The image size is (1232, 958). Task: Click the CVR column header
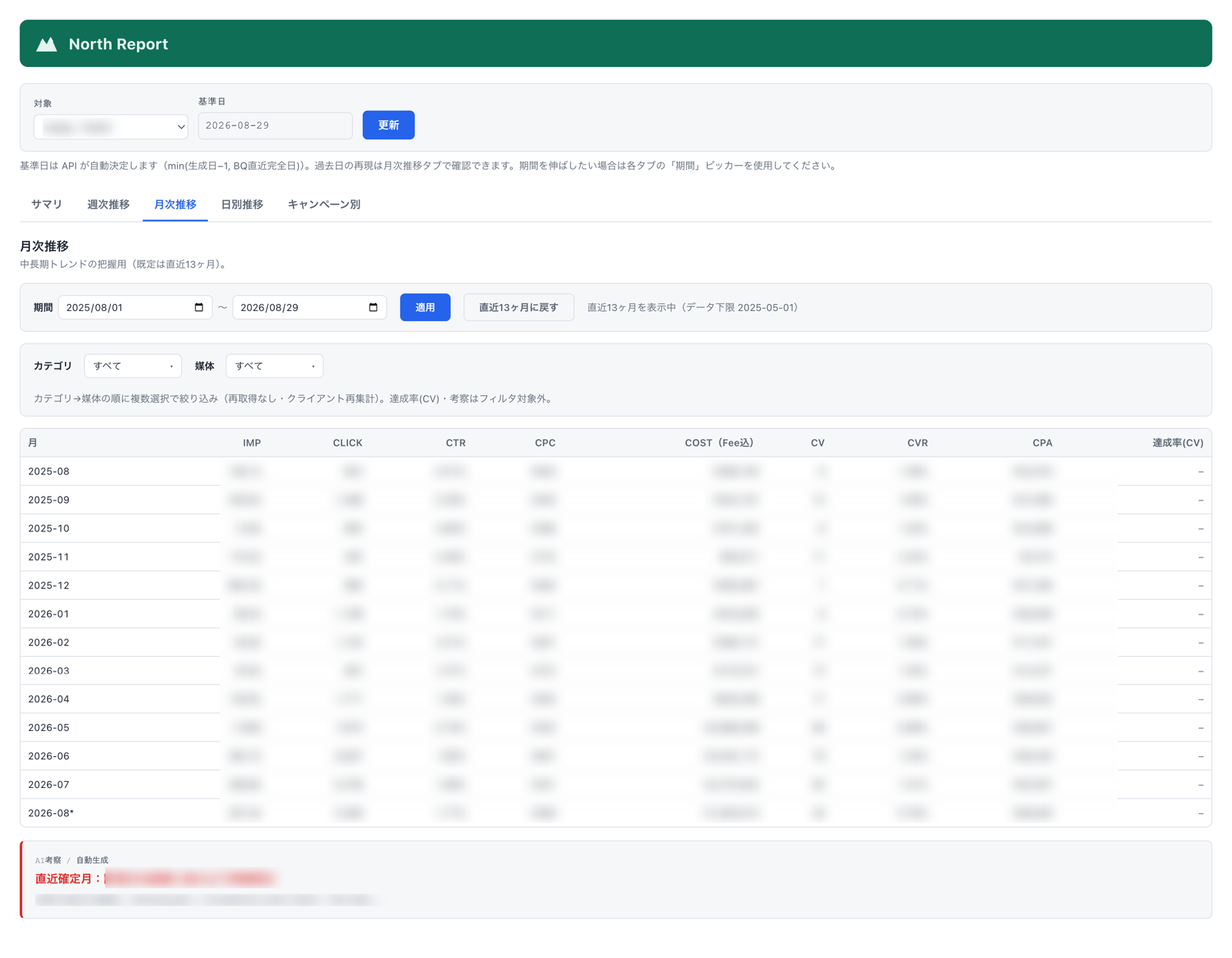[x=918, y=443]
